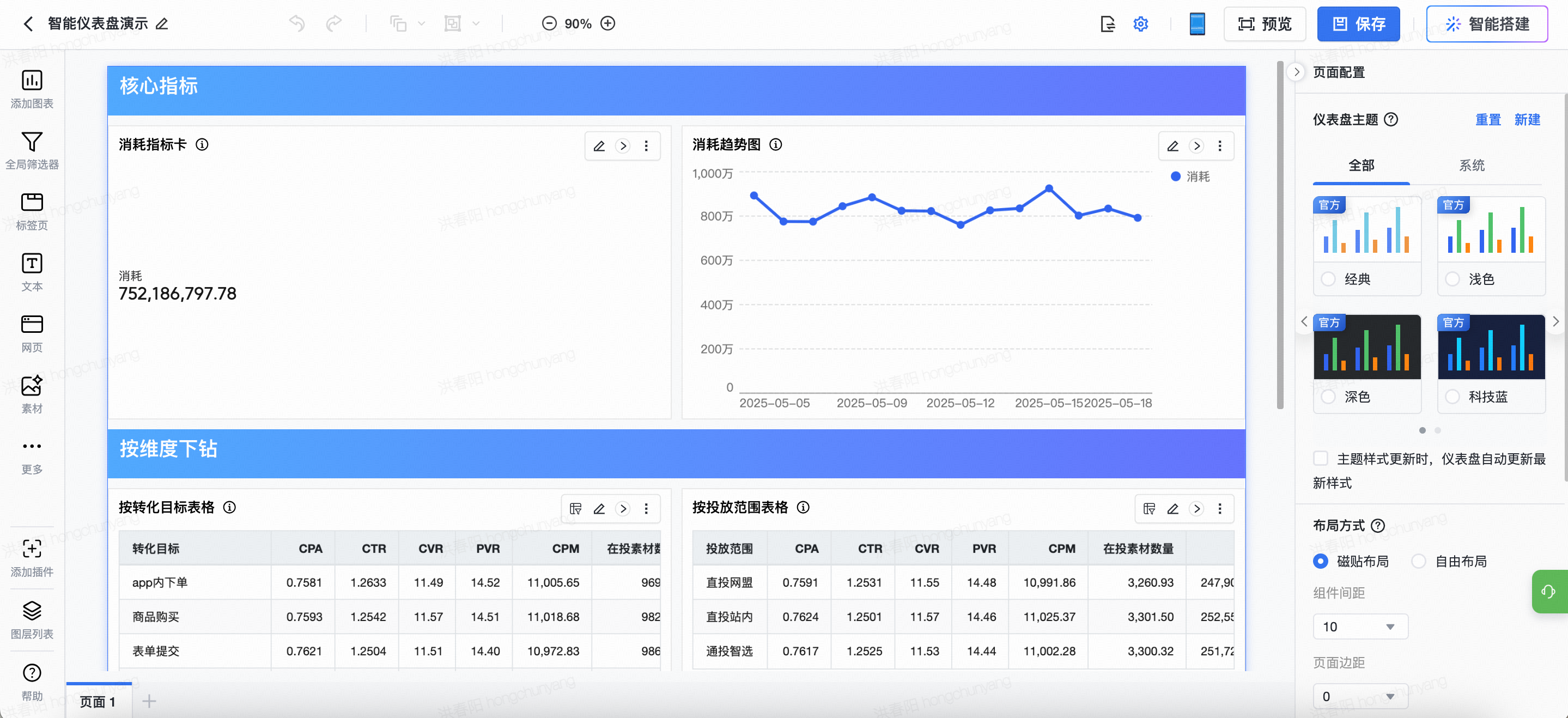Open the 全局筛选器 filter tool
This screenshot has height=718, width=1568.
click(32, 142)
